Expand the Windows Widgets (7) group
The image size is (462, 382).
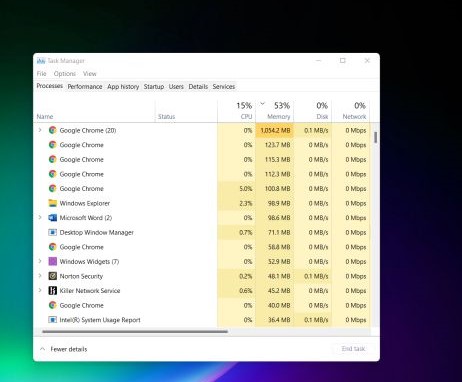40,261
